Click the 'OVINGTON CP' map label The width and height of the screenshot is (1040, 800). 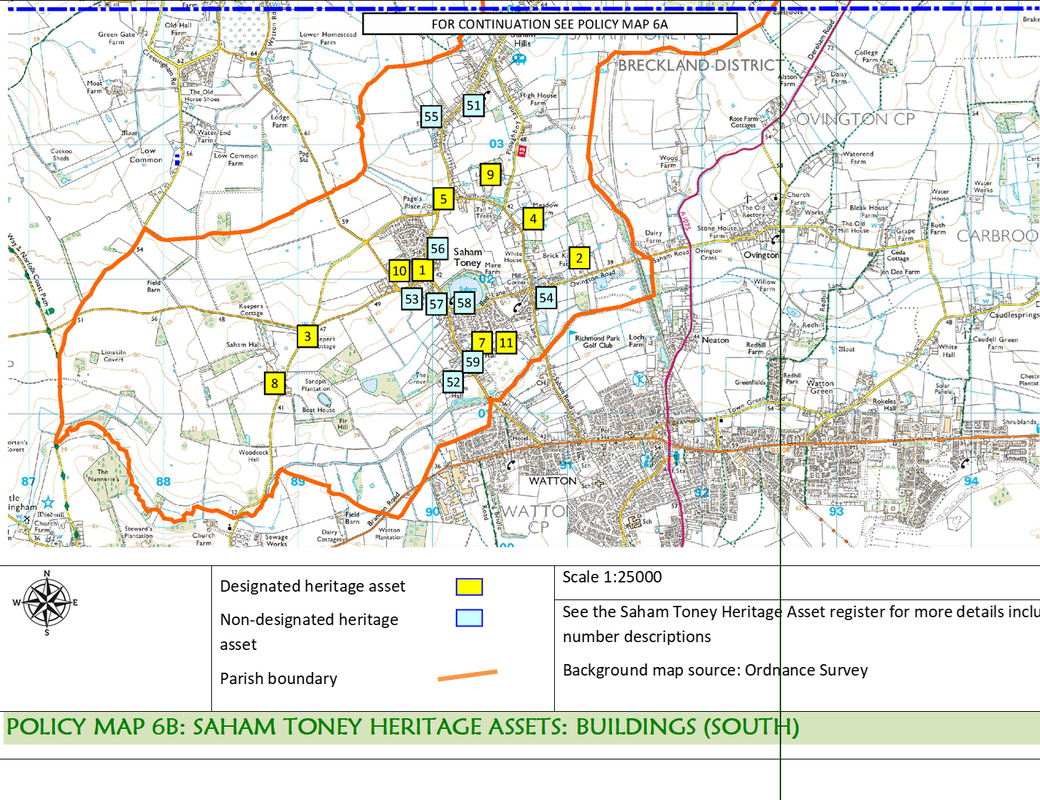[x=855, y=119]
